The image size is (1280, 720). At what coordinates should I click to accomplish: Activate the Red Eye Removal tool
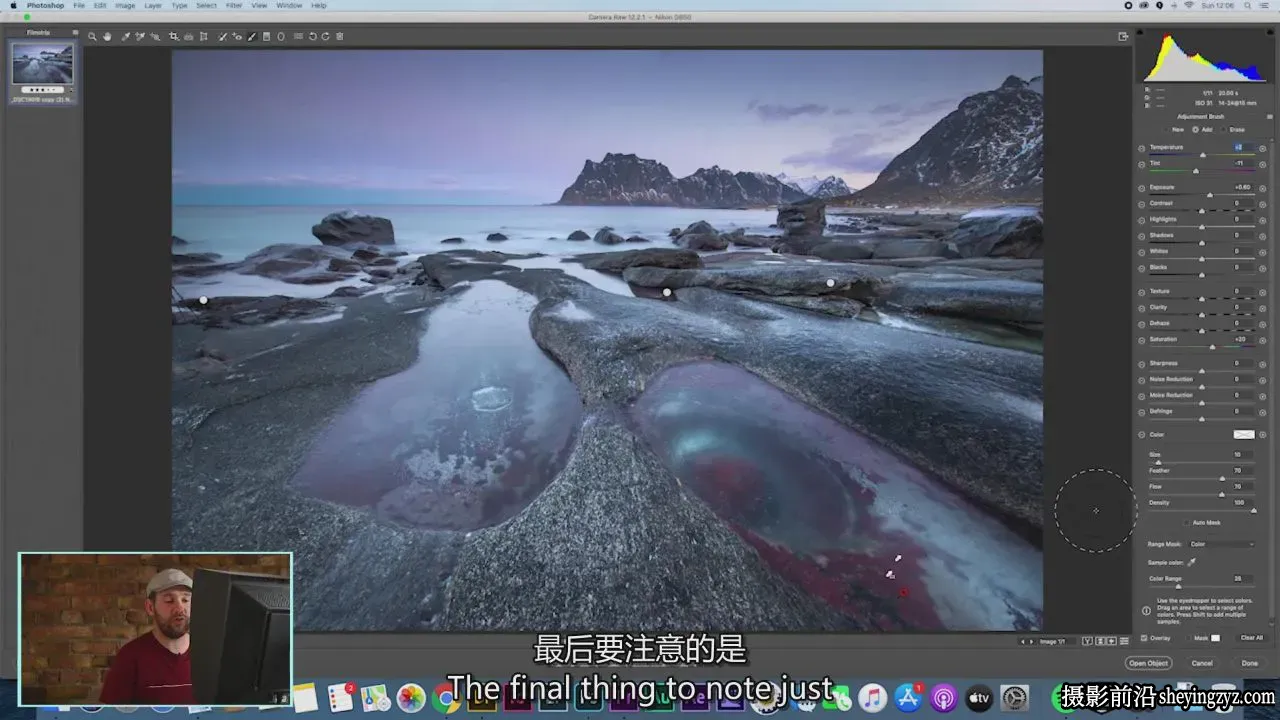(236, 37)
